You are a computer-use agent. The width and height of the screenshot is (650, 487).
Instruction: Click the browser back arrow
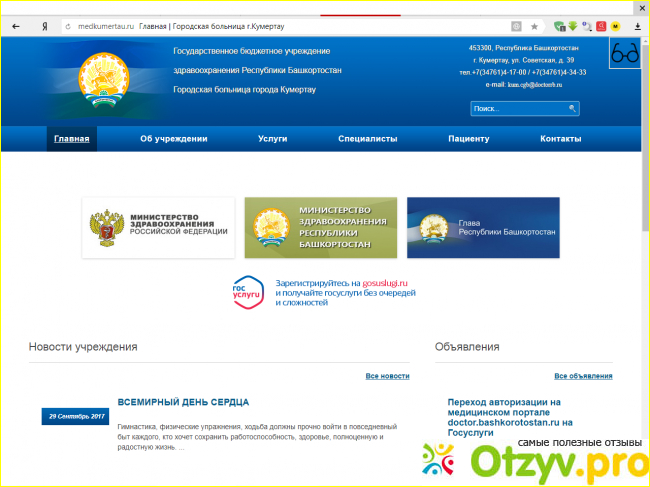[17, 25]
